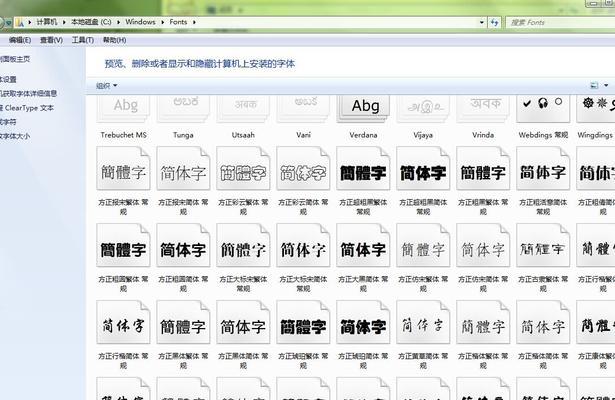
Task: Select the 方正大黑简体 font thumbnail
Action: click(x=364, y=249)
